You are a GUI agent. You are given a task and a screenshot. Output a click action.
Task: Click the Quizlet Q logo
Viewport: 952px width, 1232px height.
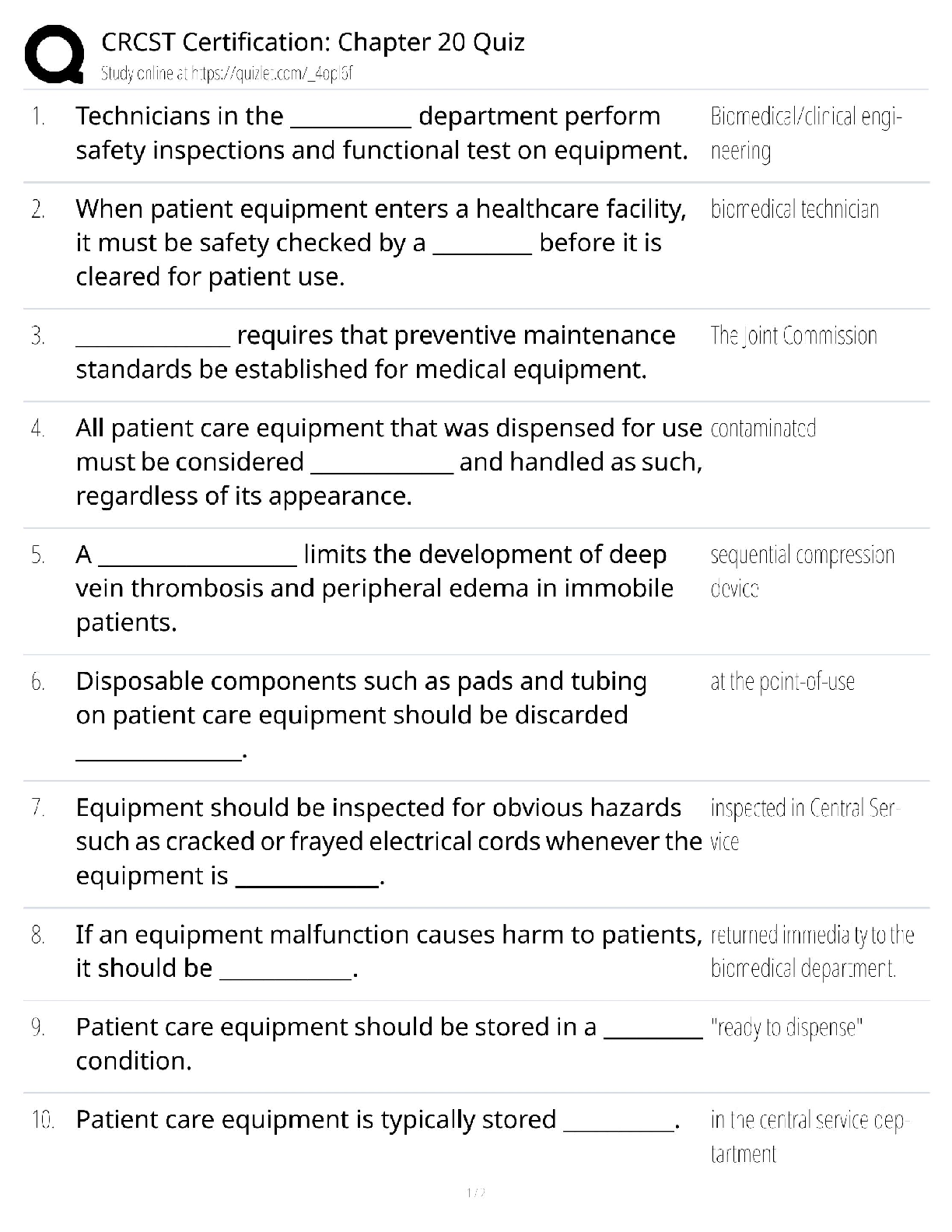pyautogui.click(x=54, y=54)
